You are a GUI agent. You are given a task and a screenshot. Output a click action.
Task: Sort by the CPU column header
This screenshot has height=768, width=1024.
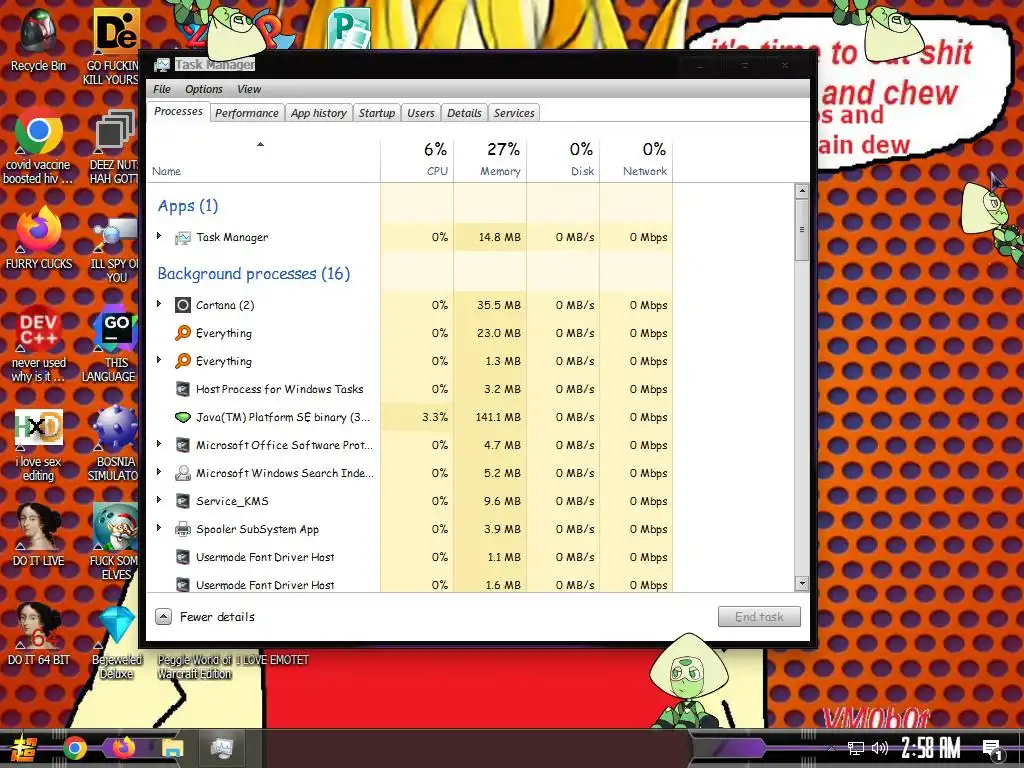[x=417, y=160]
